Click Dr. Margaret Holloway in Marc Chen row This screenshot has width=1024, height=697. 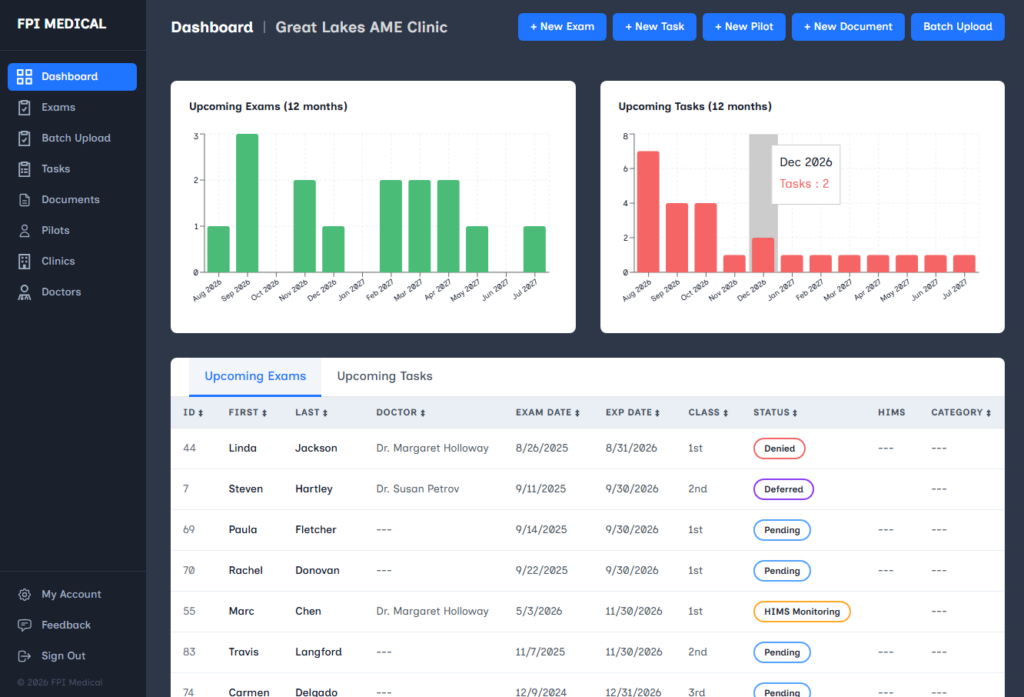click(x=432, y=611)
